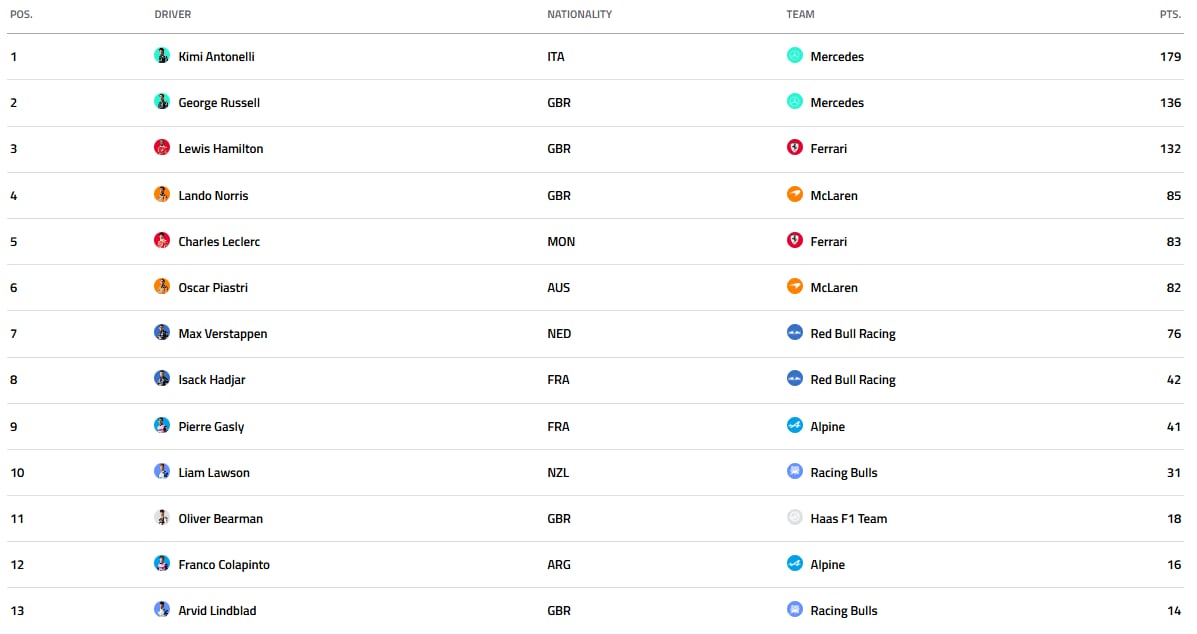Screen dimensions: 1197x634
Task: Click the Ferrari logo in Hamilton's row
Action: point(795,148)
